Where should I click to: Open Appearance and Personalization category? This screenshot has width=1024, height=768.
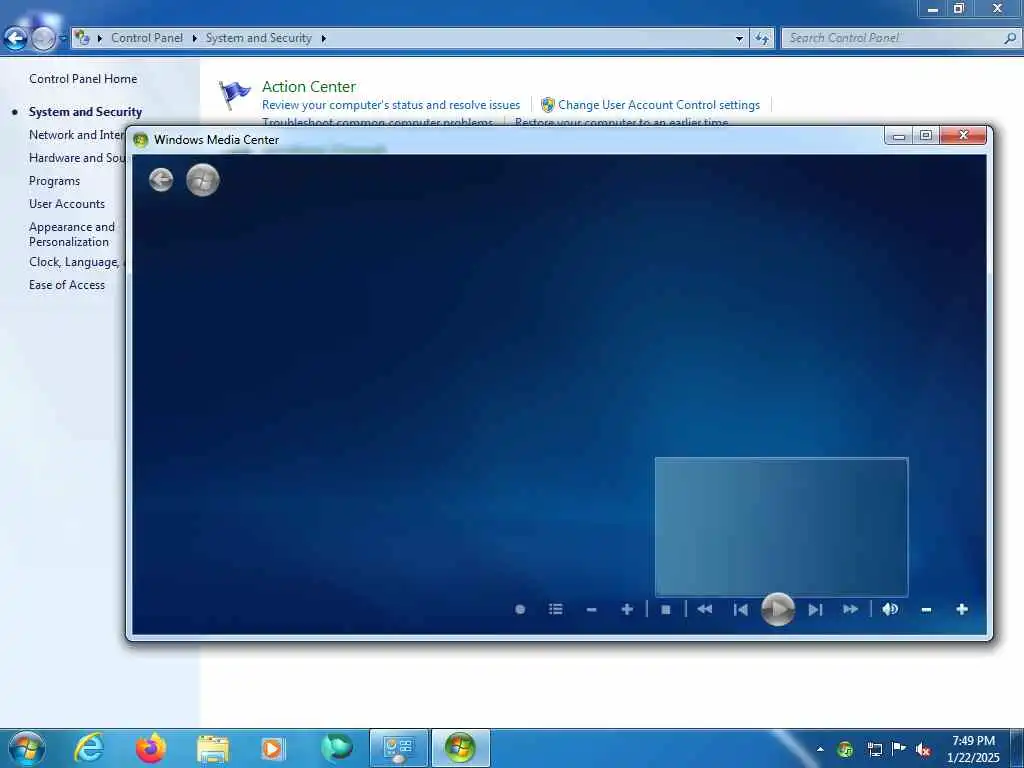point(72,234)
